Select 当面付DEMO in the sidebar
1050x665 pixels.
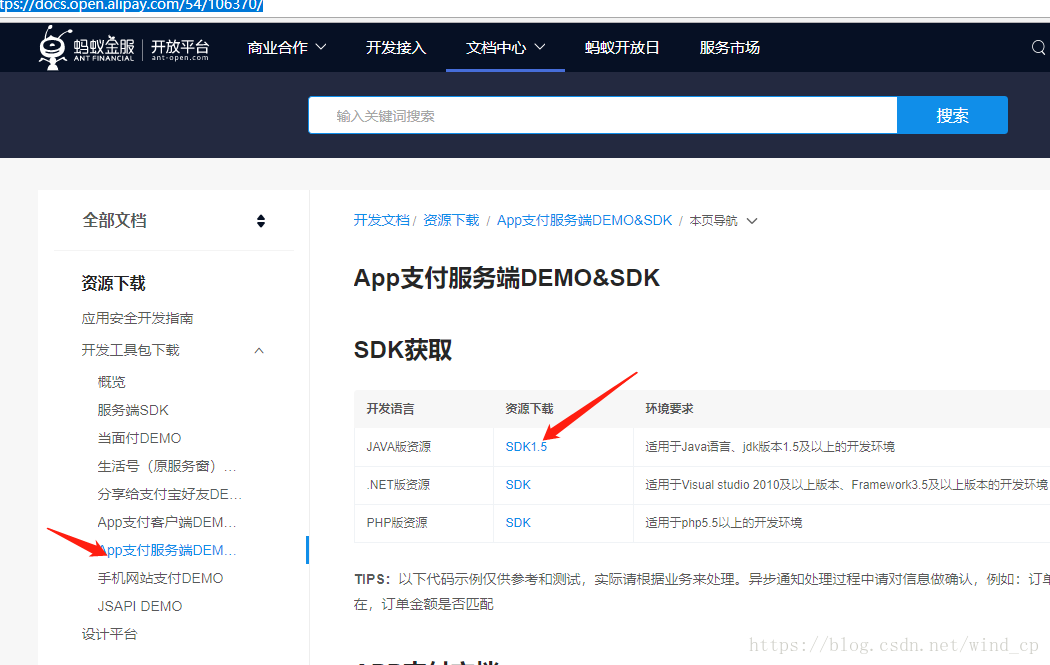point(139,438)
